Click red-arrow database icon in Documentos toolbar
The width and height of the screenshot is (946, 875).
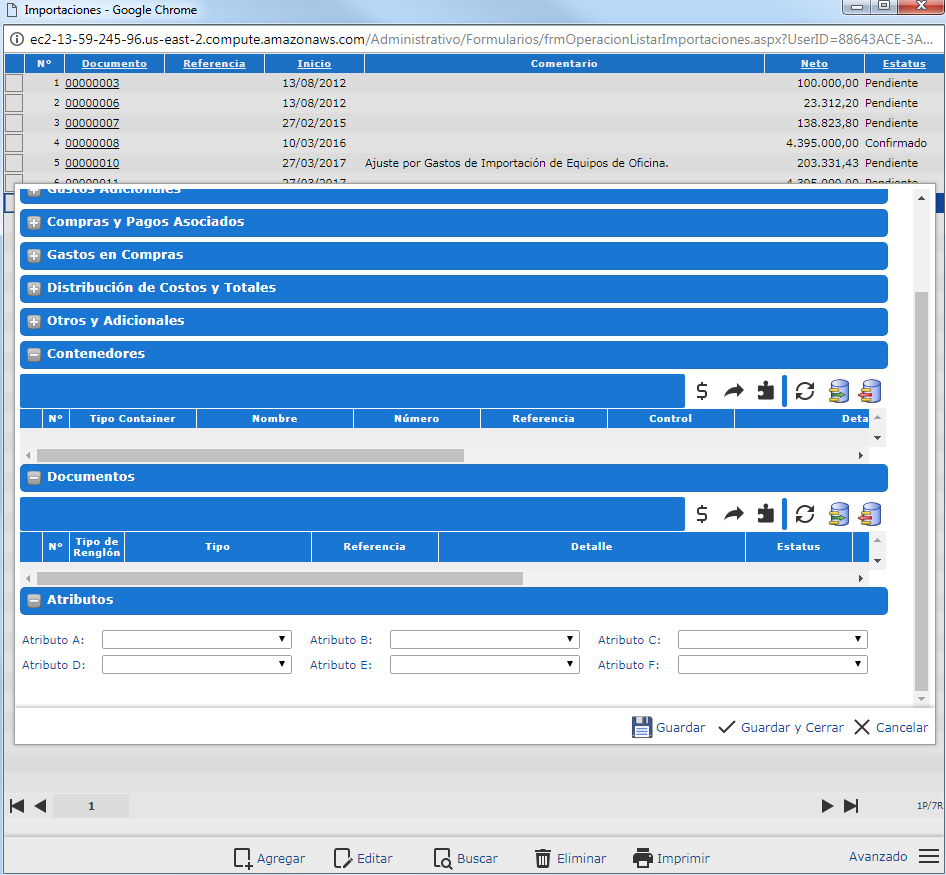[871, 514]
